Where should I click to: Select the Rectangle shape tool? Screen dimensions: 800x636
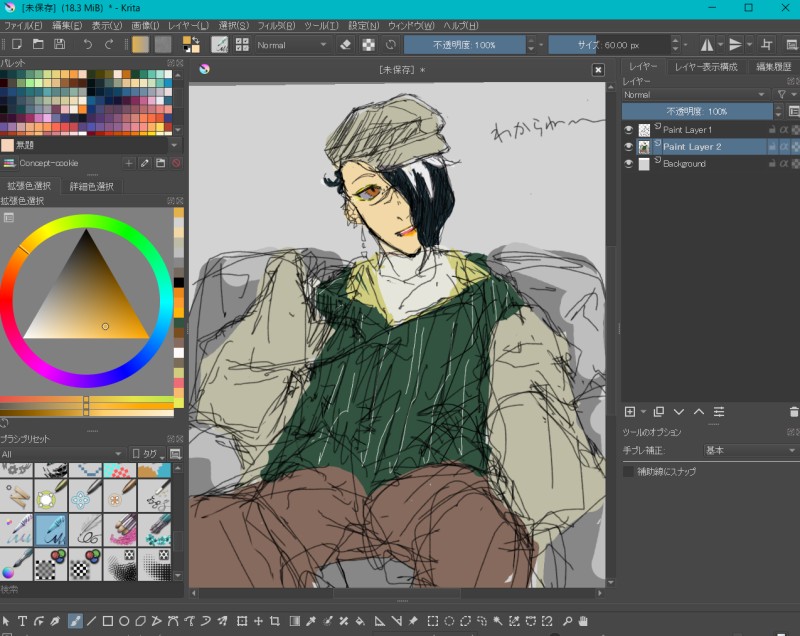[x=108, y=621]
